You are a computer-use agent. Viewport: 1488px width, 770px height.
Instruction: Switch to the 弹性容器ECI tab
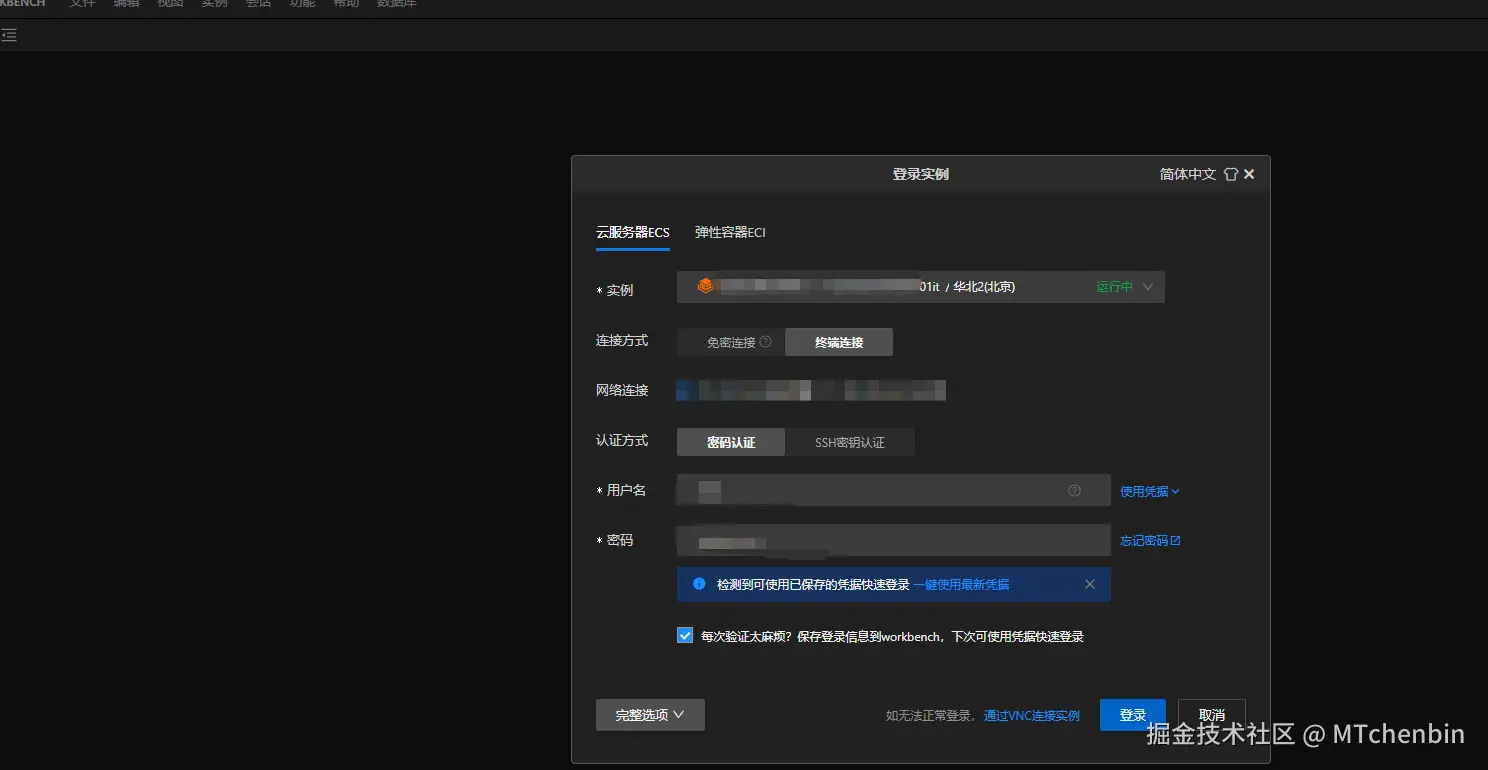point(731,232)
